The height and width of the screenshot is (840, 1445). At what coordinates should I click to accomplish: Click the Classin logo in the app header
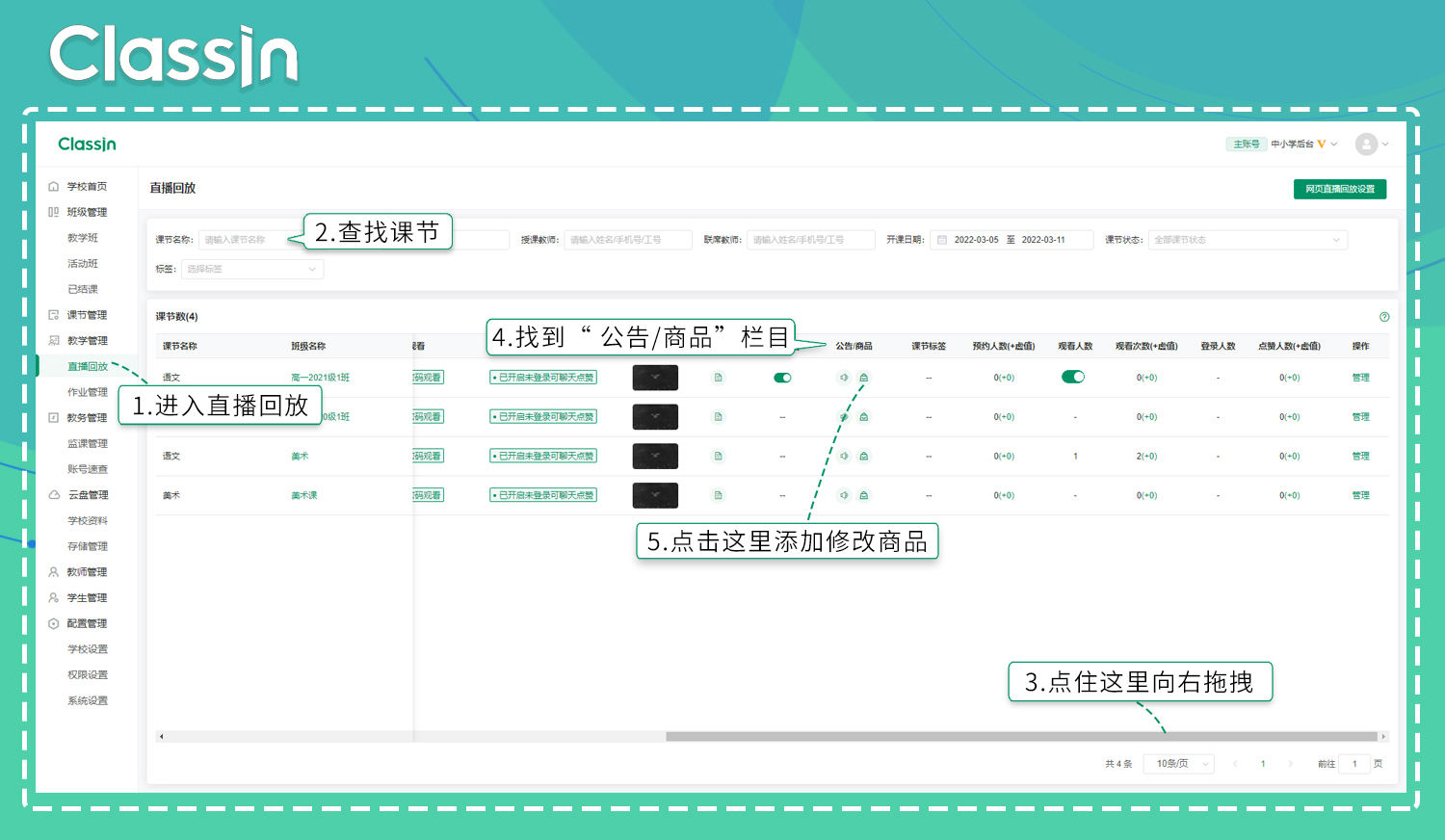pos(87,144)
